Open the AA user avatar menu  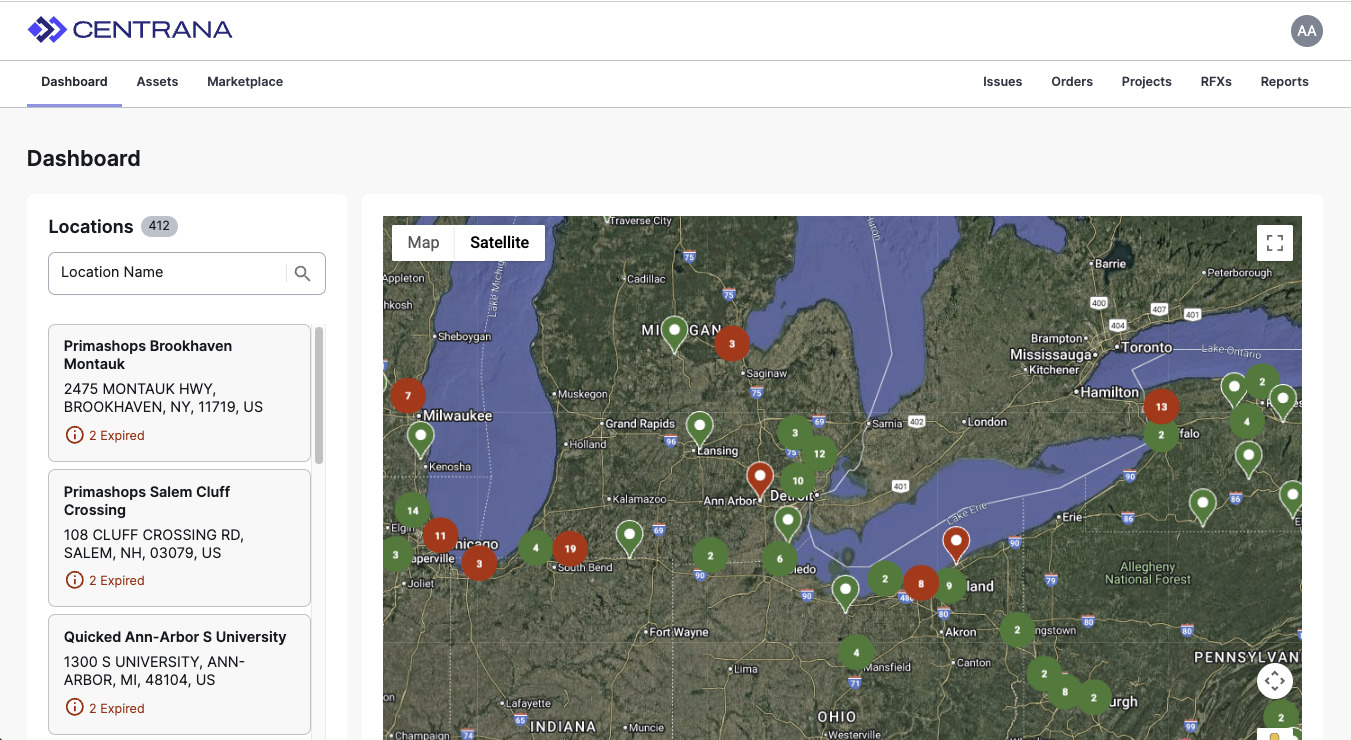tap(1307, 31)
